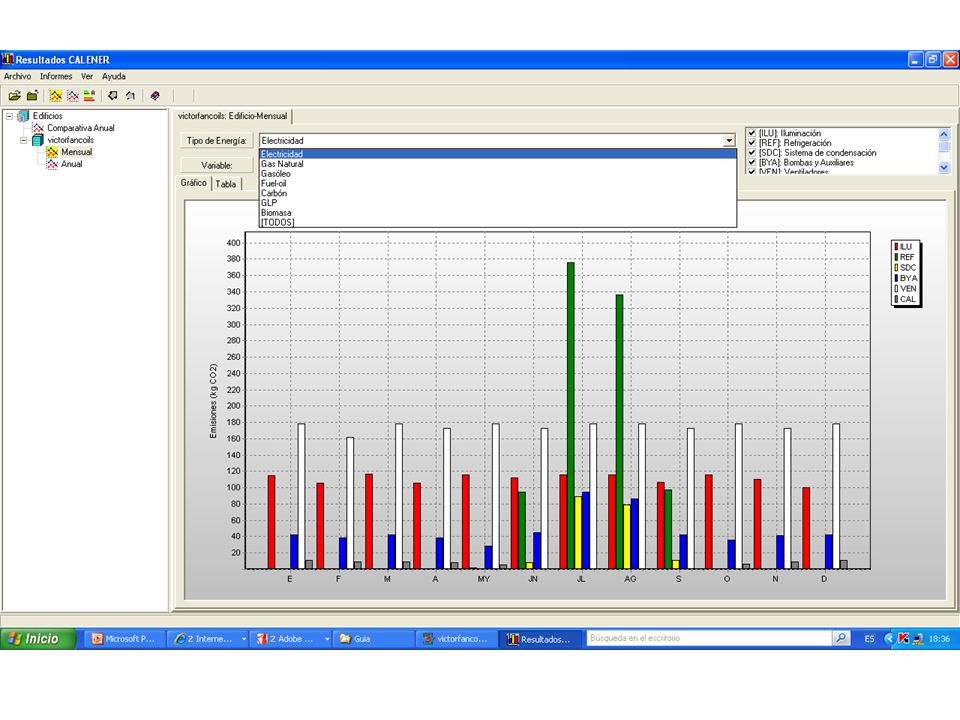Screen dimensions: 960x720
Task: Open the Ayuda menu
Action: (114, 77)
